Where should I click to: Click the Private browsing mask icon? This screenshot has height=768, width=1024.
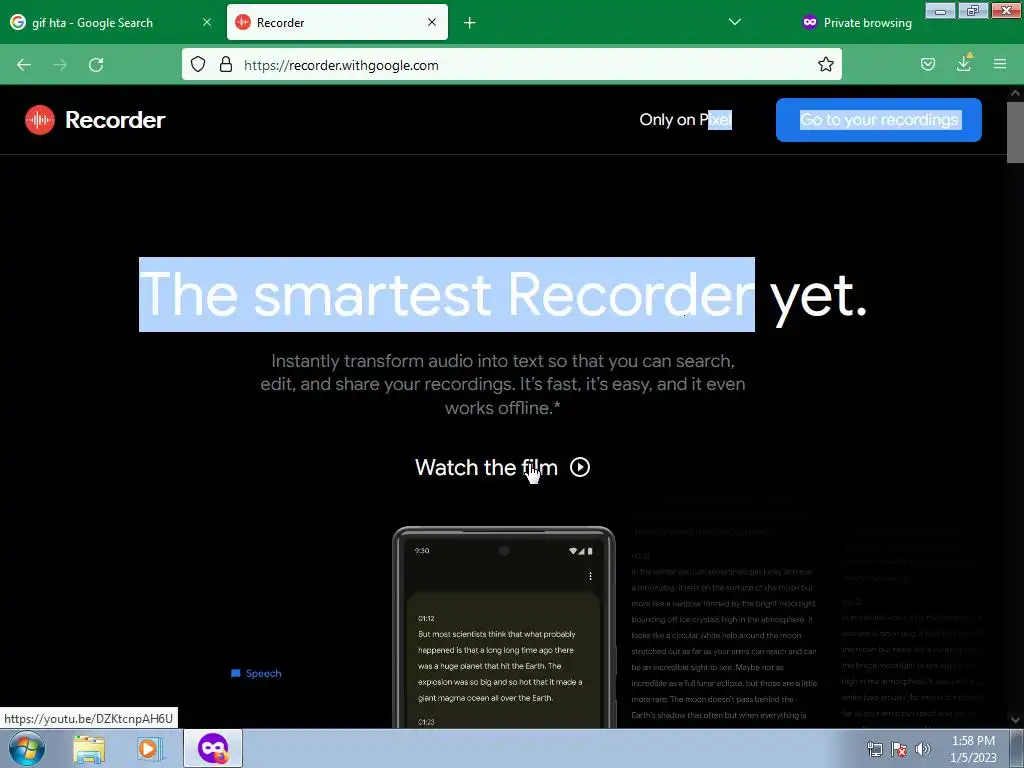[x=810, y=22]
